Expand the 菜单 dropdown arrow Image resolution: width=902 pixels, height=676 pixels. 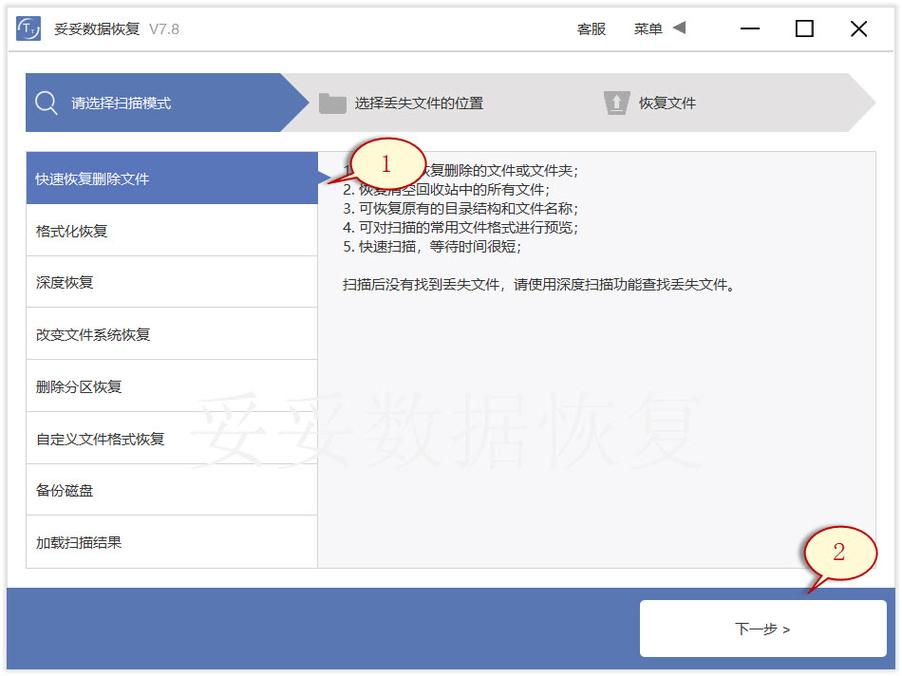pyautogui.click(x=679, y=28)
